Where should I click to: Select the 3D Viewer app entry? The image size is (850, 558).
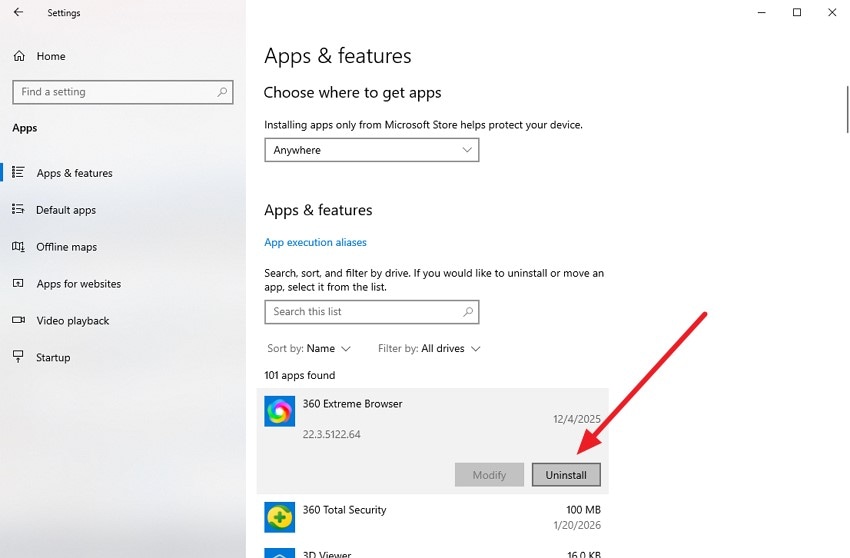(433, 552)
